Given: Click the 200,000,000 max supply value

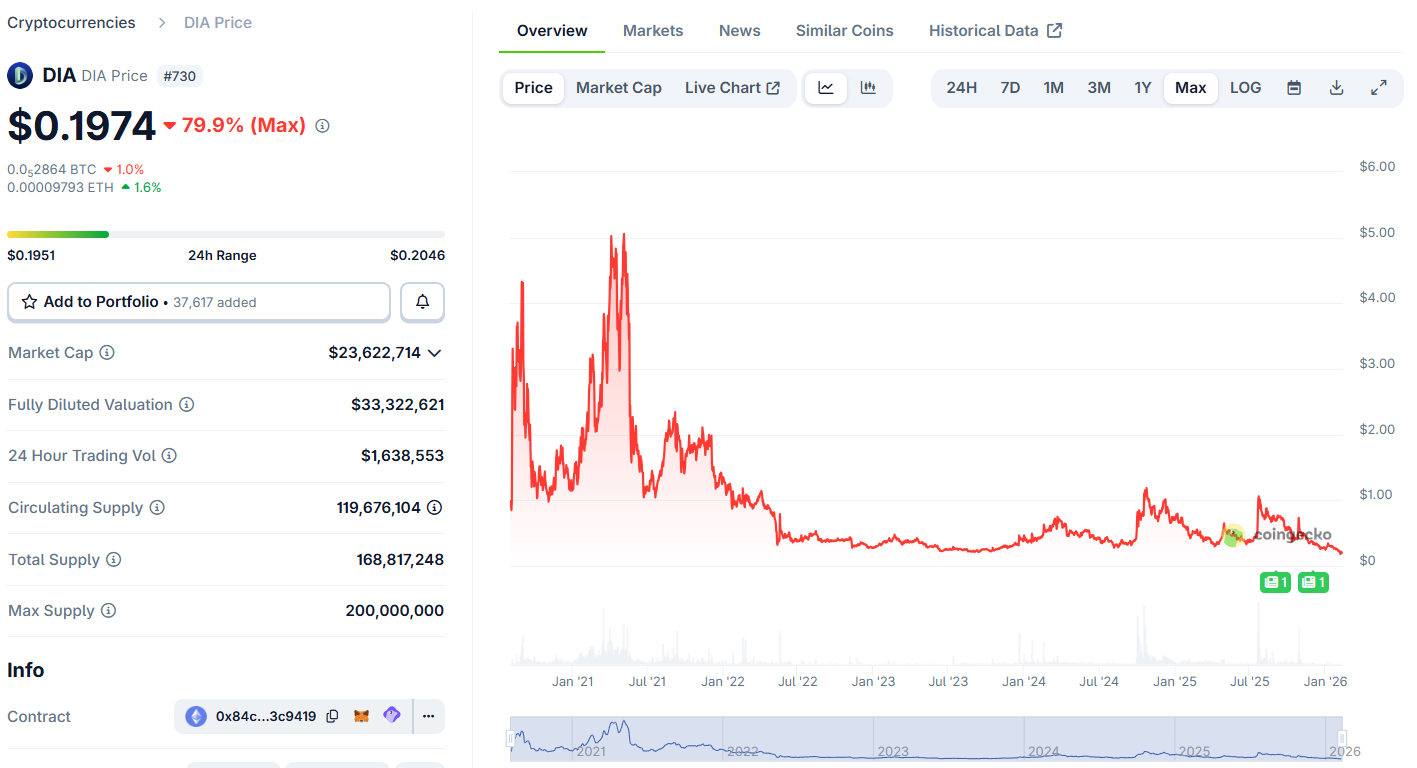Looking at the screenshot, I should pos(395,611).
